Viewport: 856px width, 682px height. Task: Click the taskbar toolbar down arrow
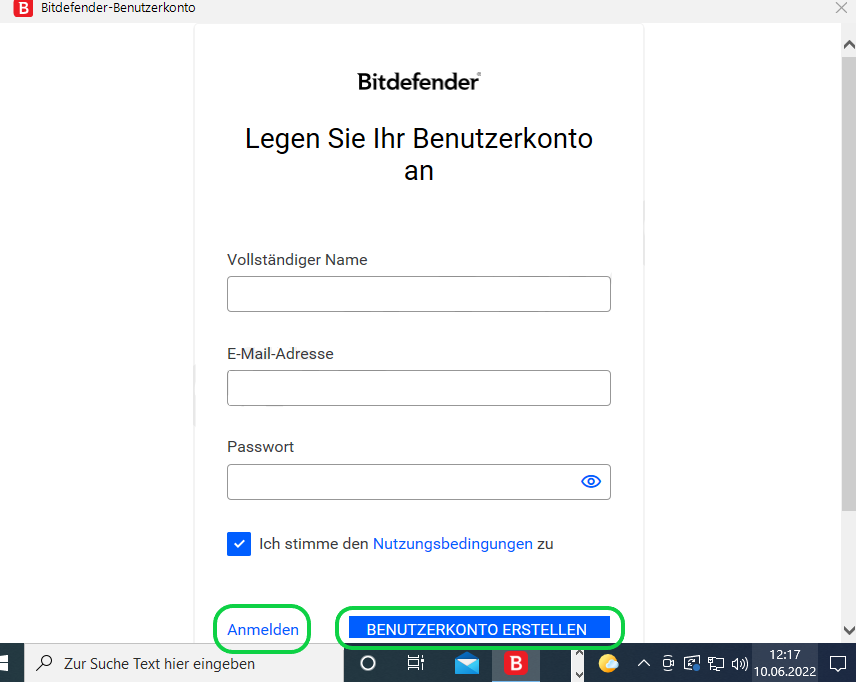point(579,674)
